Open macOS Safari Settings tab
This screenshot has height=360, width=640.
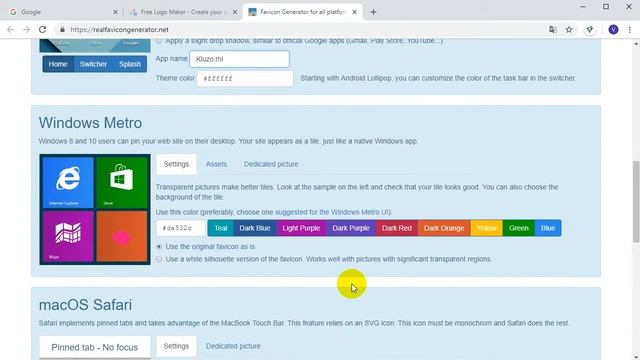click(176, 346)
